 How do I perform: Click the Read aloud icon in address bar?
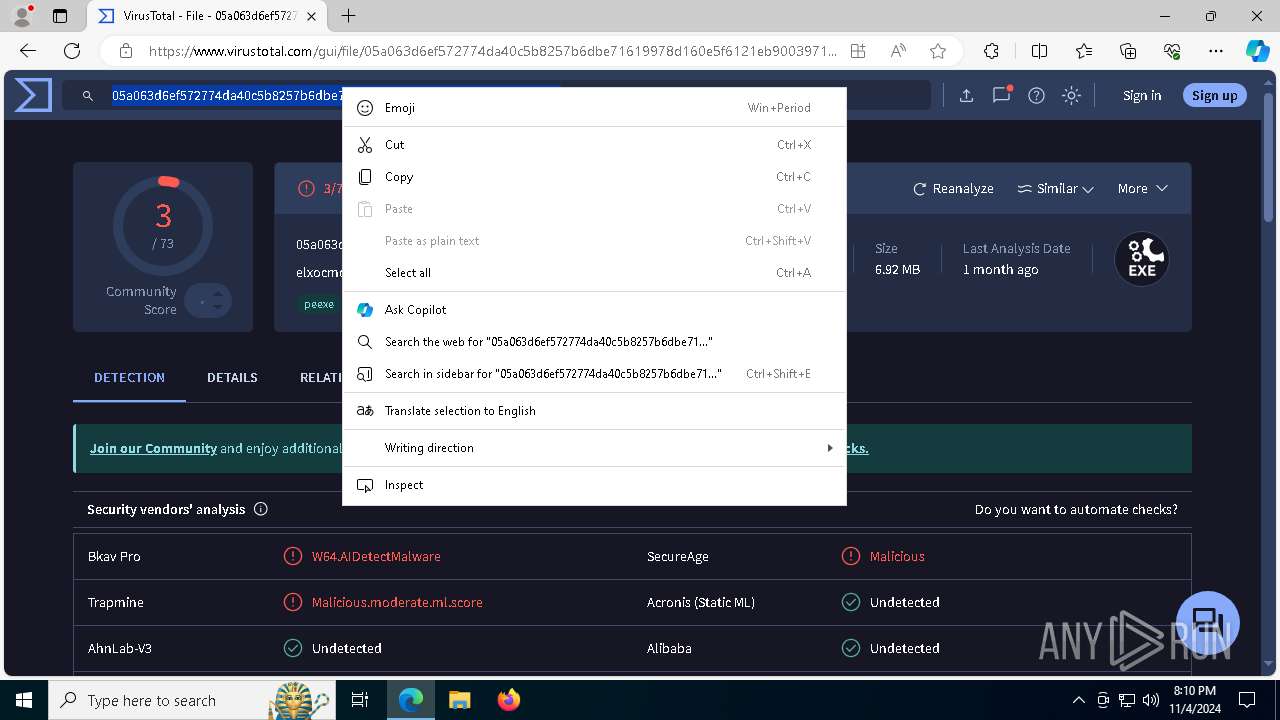tap(898, 51)
